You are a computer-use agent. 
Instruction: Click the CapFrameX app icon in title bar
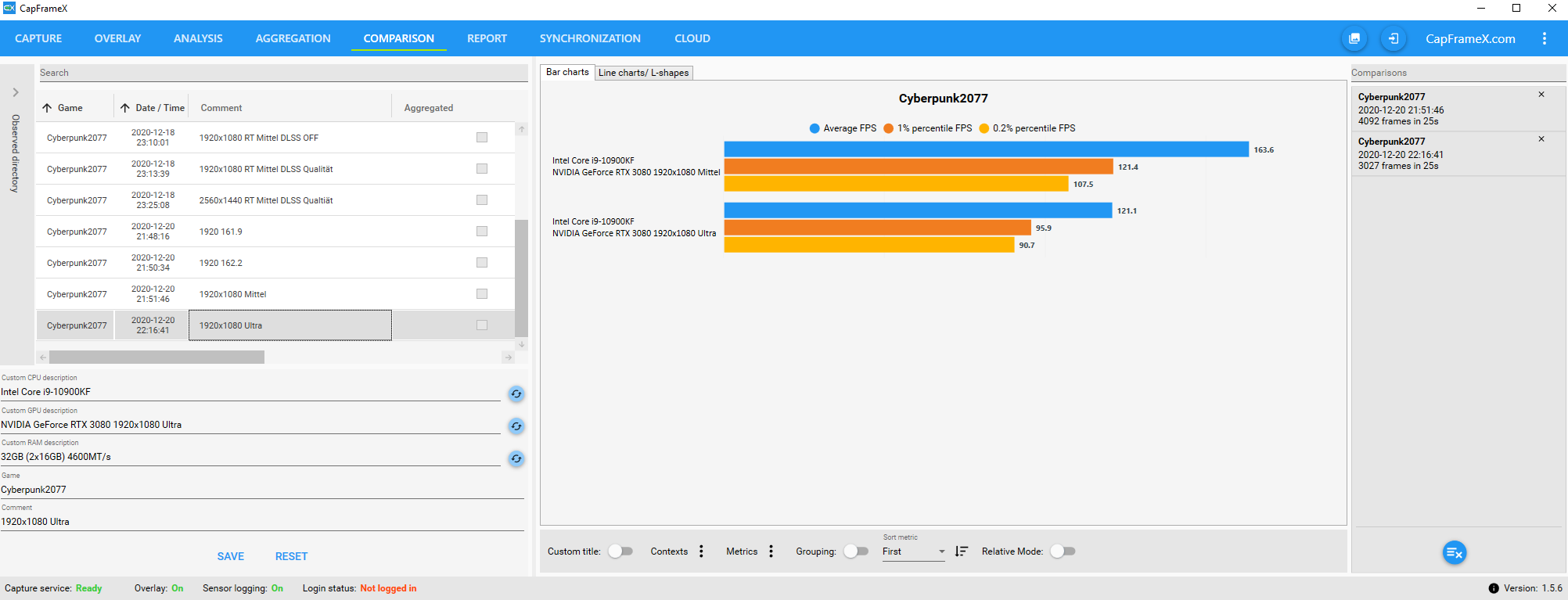pyautogui.click(x=9, y=8)
